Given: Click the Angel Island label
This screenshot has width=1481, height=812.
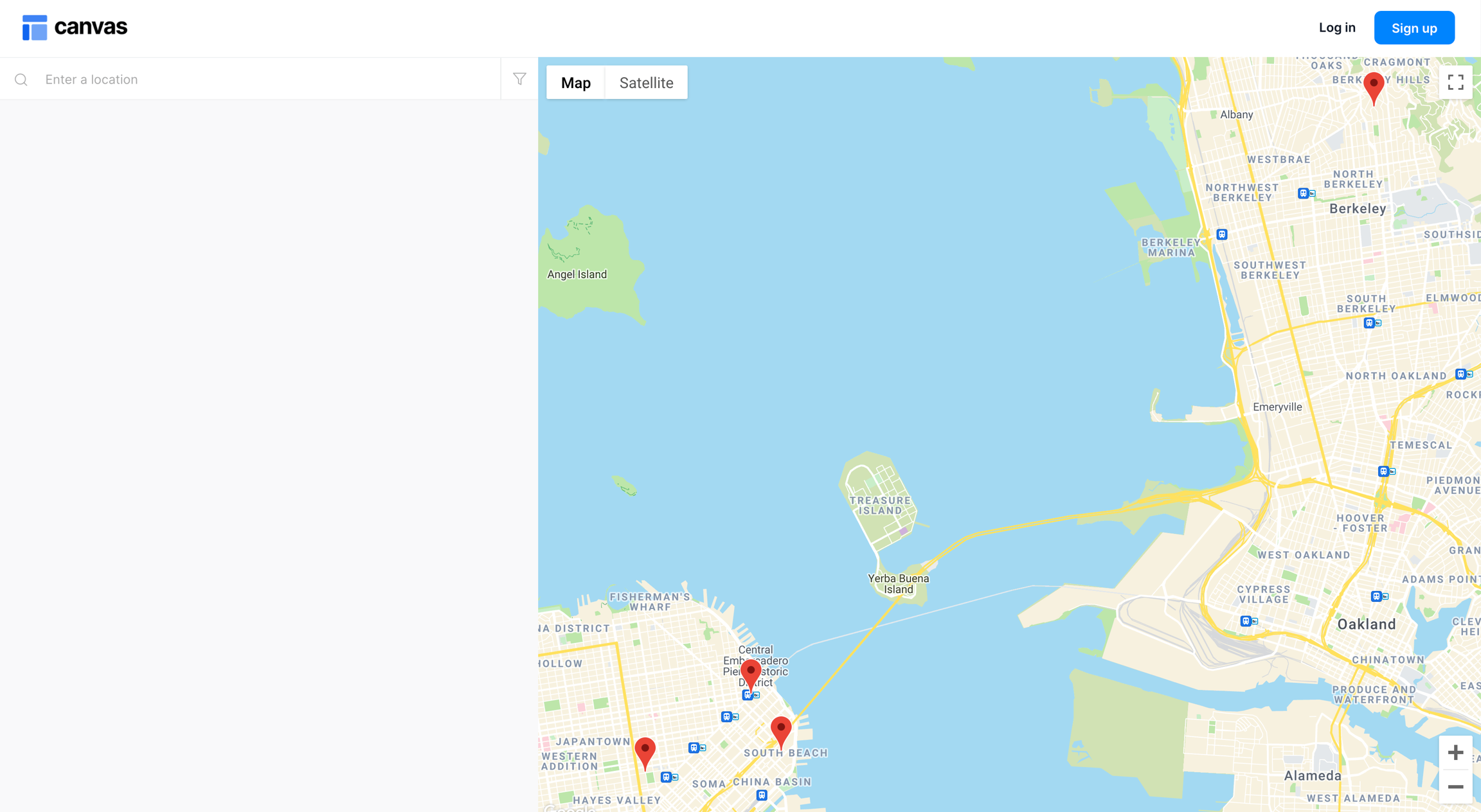Looking at the screenshot, I should 577,274.
